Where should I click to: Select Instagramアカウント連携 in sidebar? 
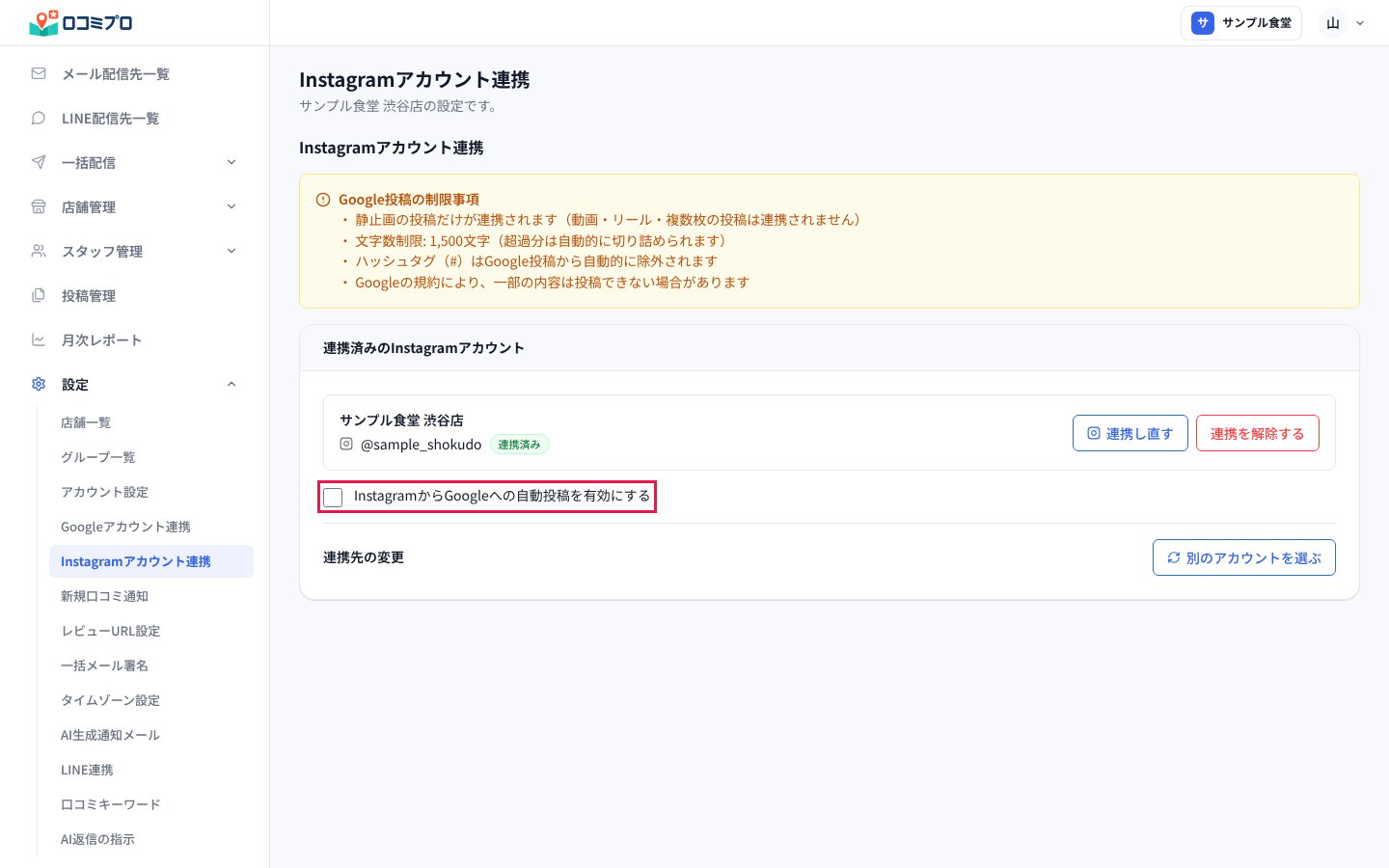coord(151,561)
